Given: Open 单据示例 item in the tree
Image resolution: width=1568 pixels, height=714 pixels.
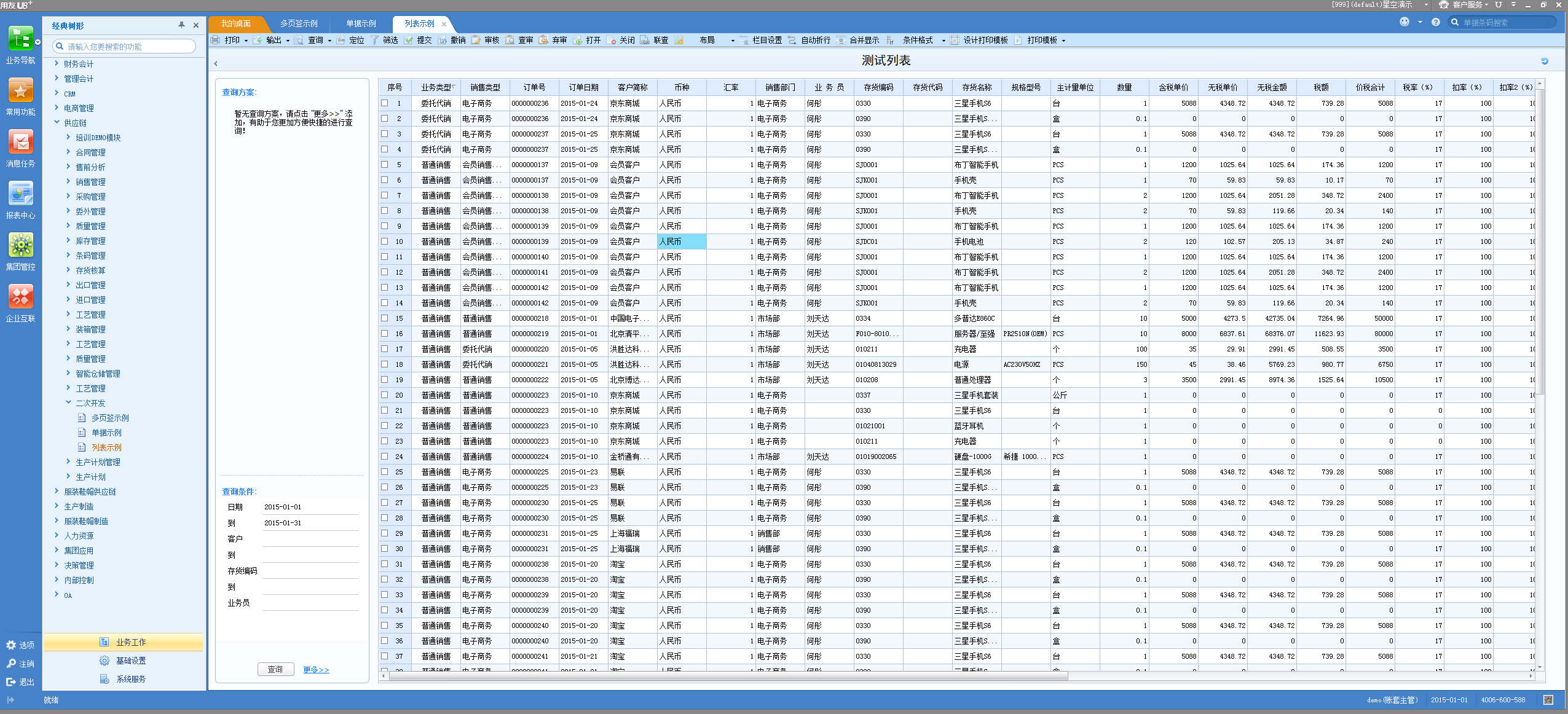Looking at the screenshot, I should [106, 433].
